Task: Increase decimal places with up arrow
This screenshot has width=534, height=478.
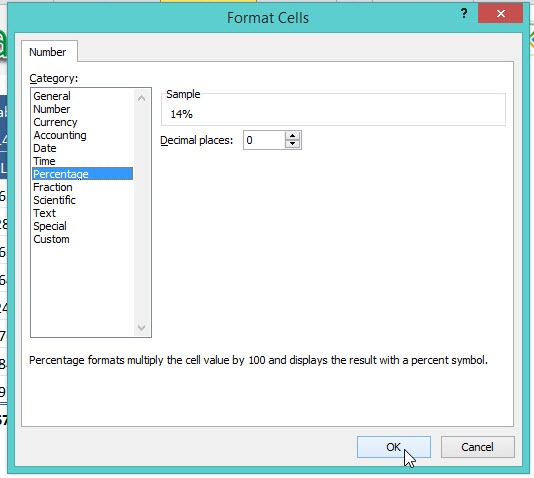Action: coord(292,136)
